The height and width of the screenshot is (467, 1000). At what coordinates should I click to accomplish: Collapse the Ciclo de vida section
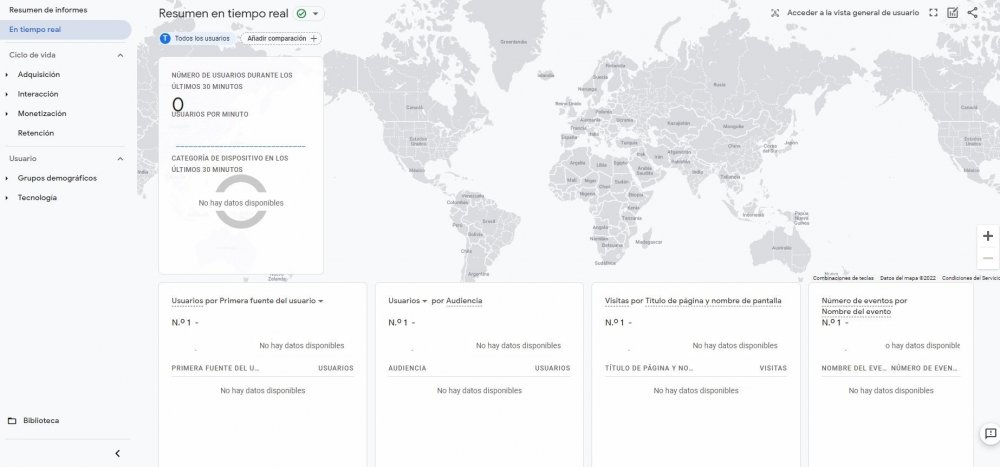pos(120,56)
